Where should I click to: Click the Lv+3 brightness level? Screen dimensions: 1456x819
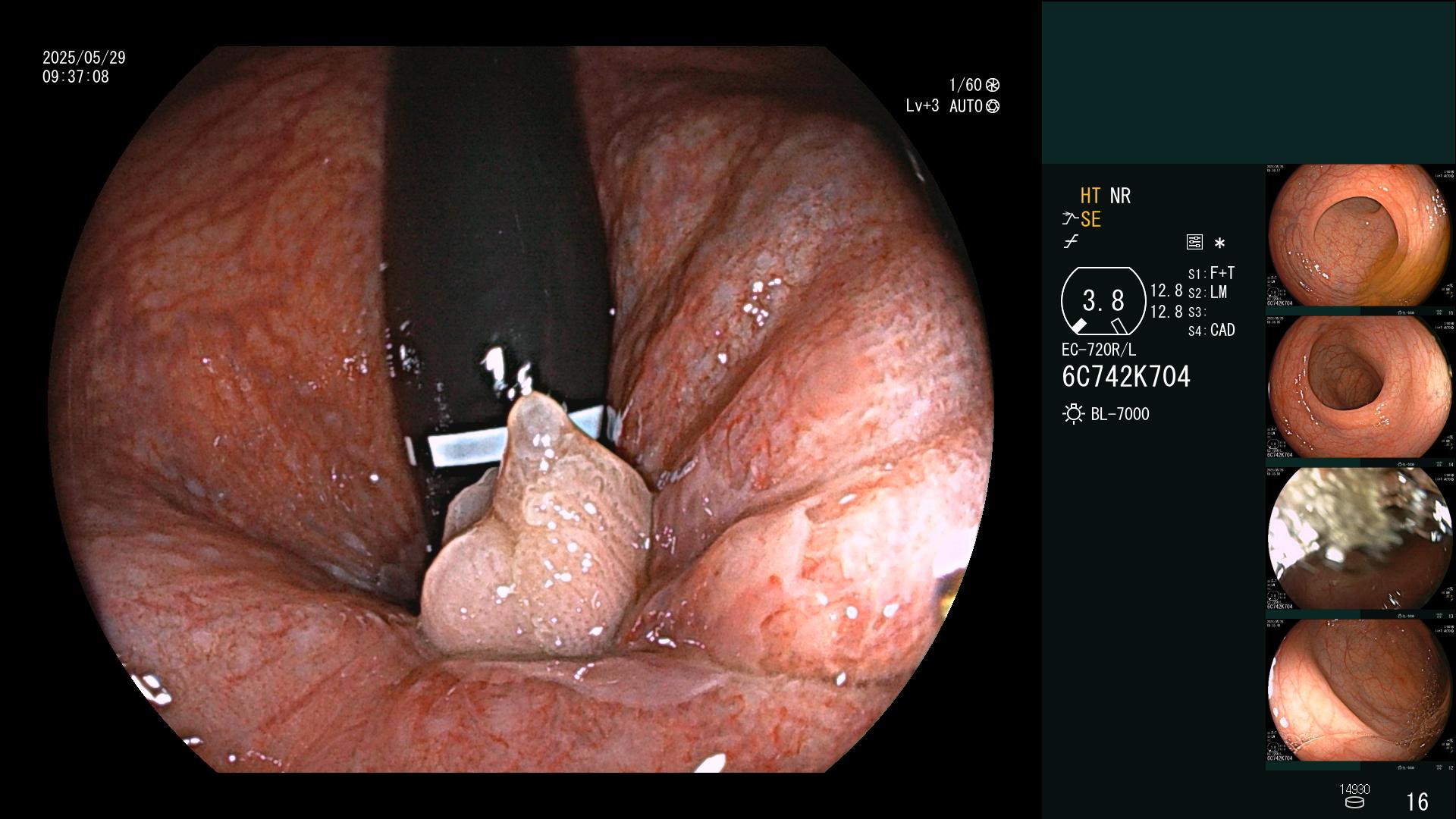922,106
